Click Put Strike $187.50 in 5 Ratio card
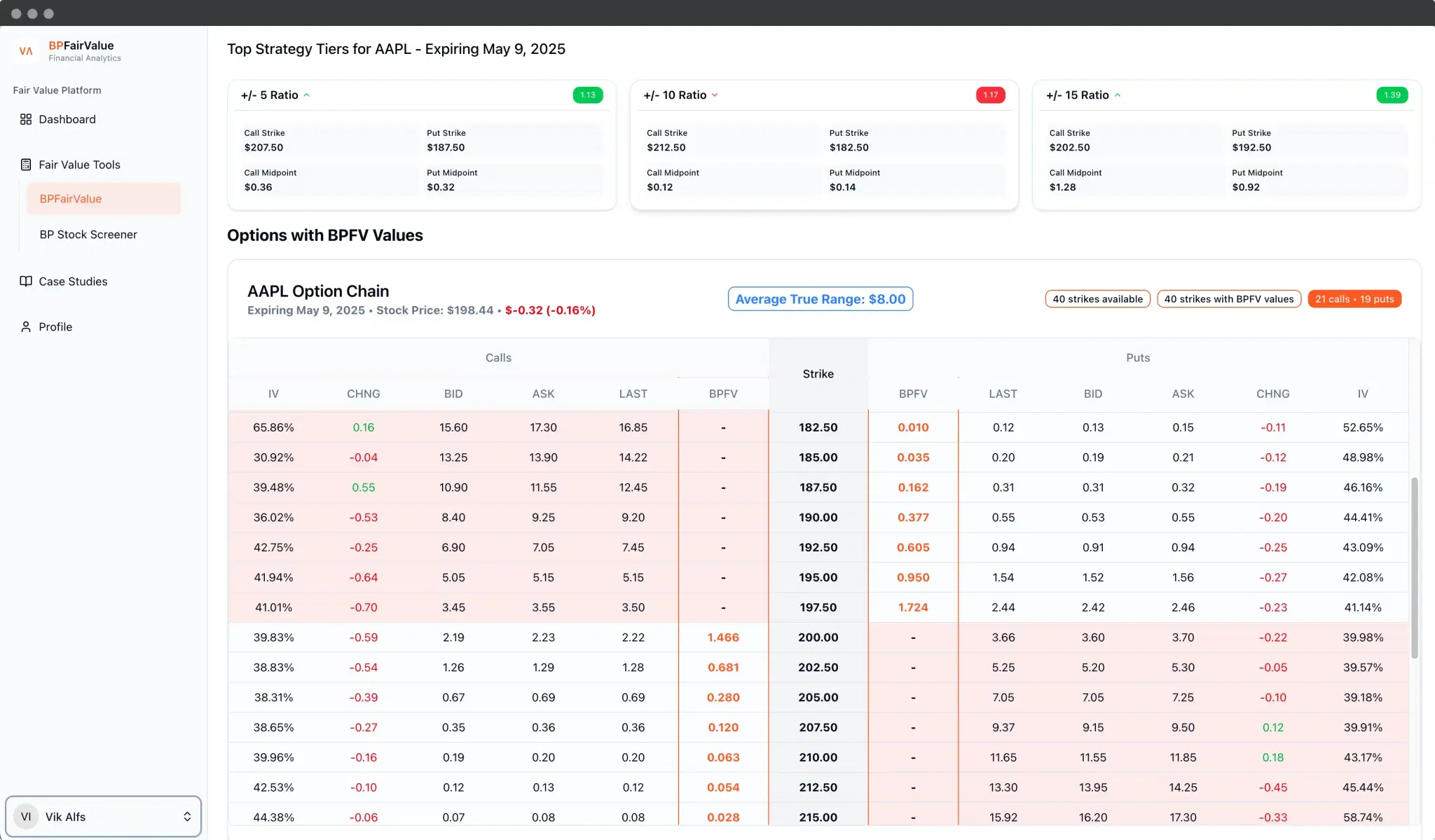1435x840 pixels. pyautogui.click(x=446, y=148)
